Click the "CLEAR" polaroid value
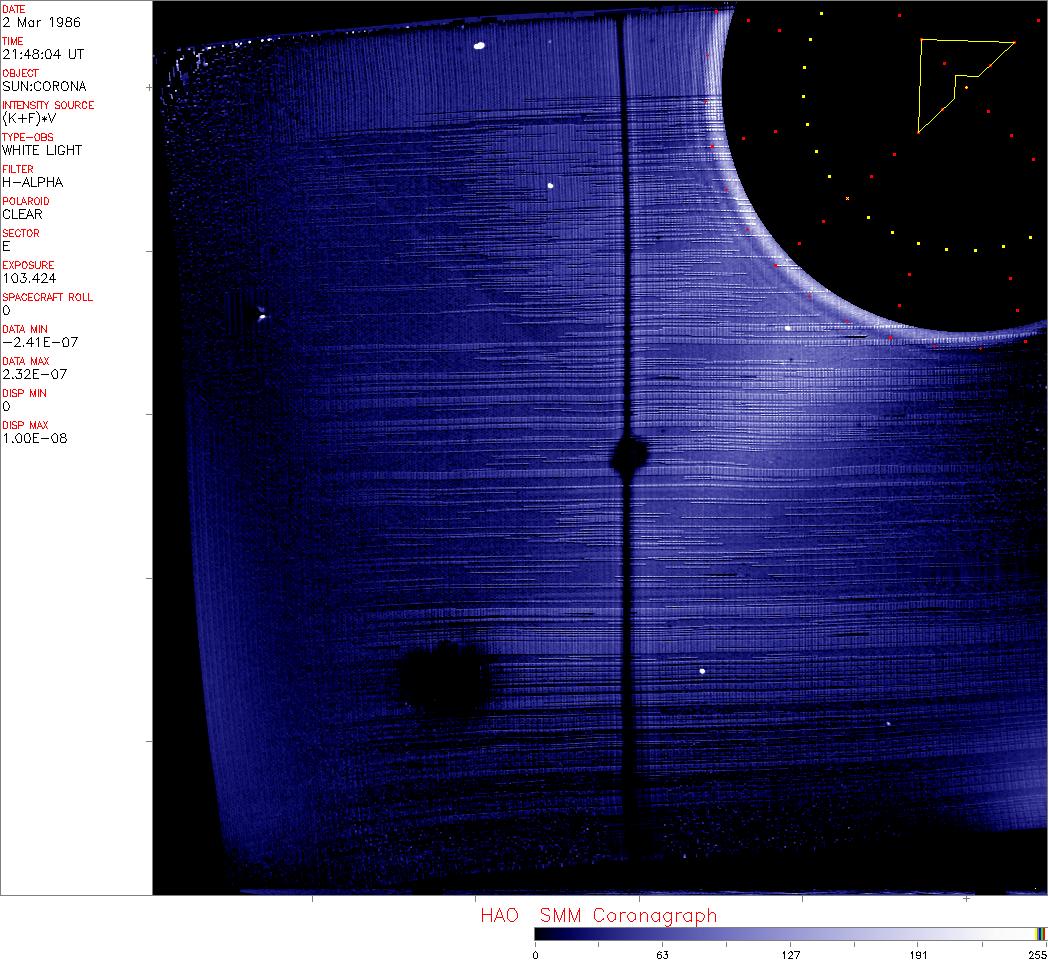Screen dimensions: 1048x960 [22, 214]
